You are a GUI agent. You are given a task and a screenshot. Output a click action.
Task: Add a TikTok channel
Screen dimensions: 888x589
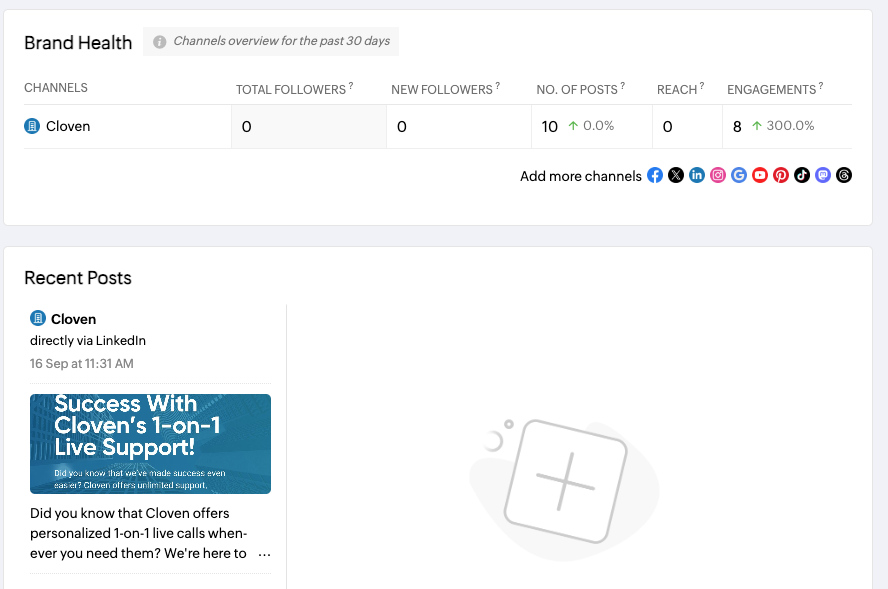coord(802,175)
